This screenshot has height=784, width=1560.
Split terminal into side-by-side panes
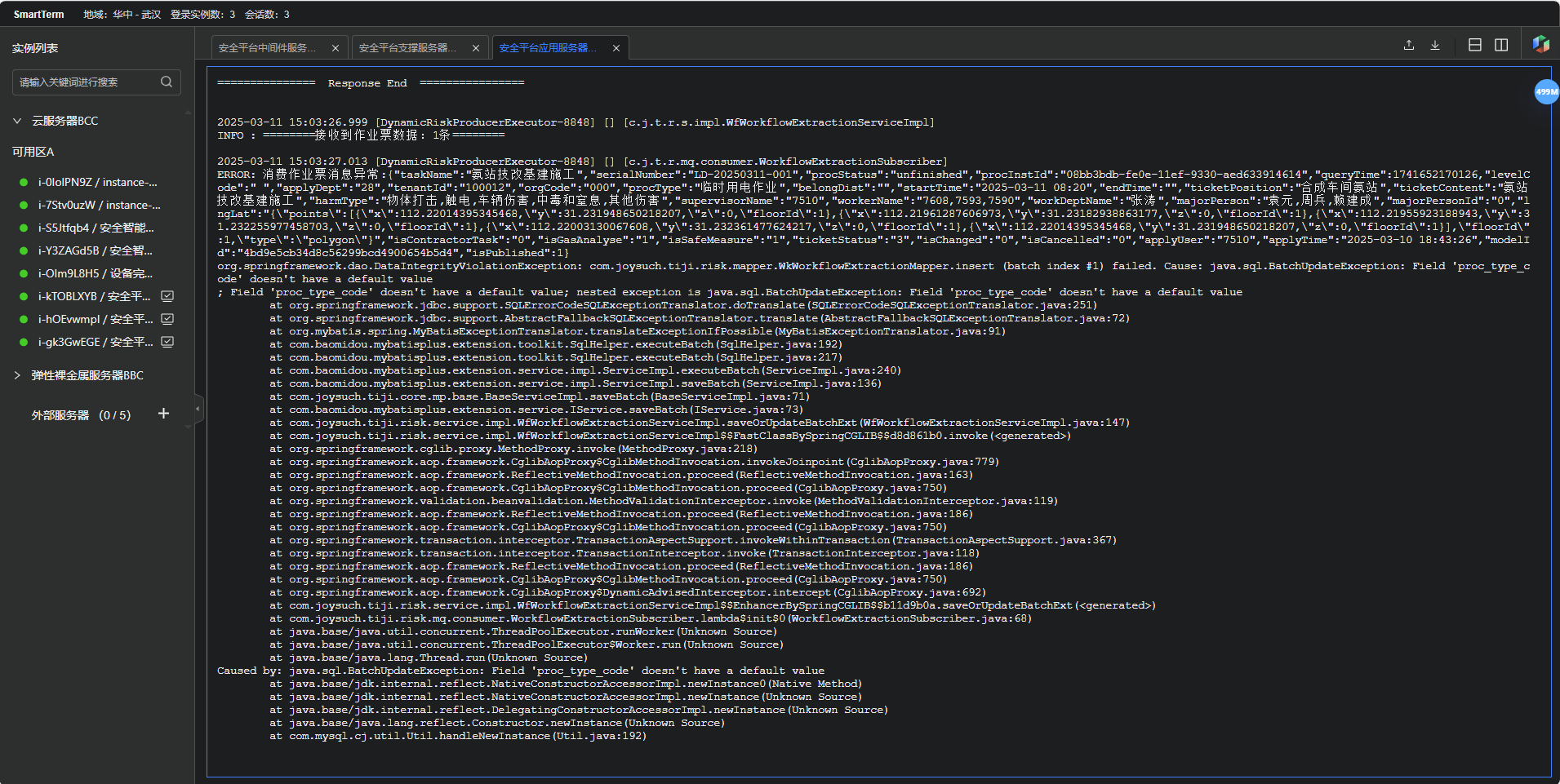point(1500,45)
